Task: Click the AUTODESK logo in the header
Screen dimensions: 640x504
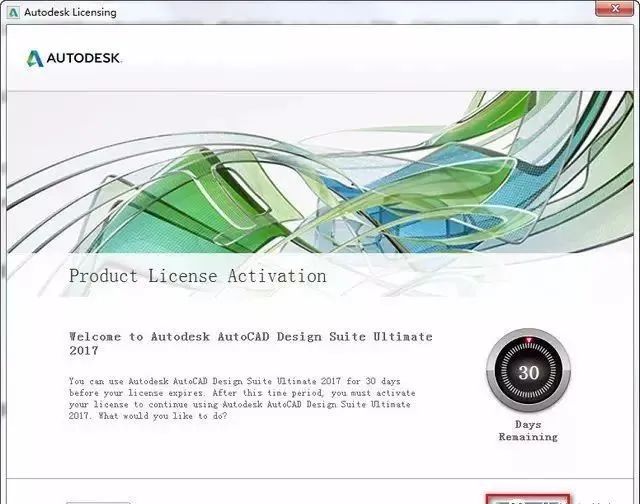Action: pyautogui.click(x=74, y=58)
